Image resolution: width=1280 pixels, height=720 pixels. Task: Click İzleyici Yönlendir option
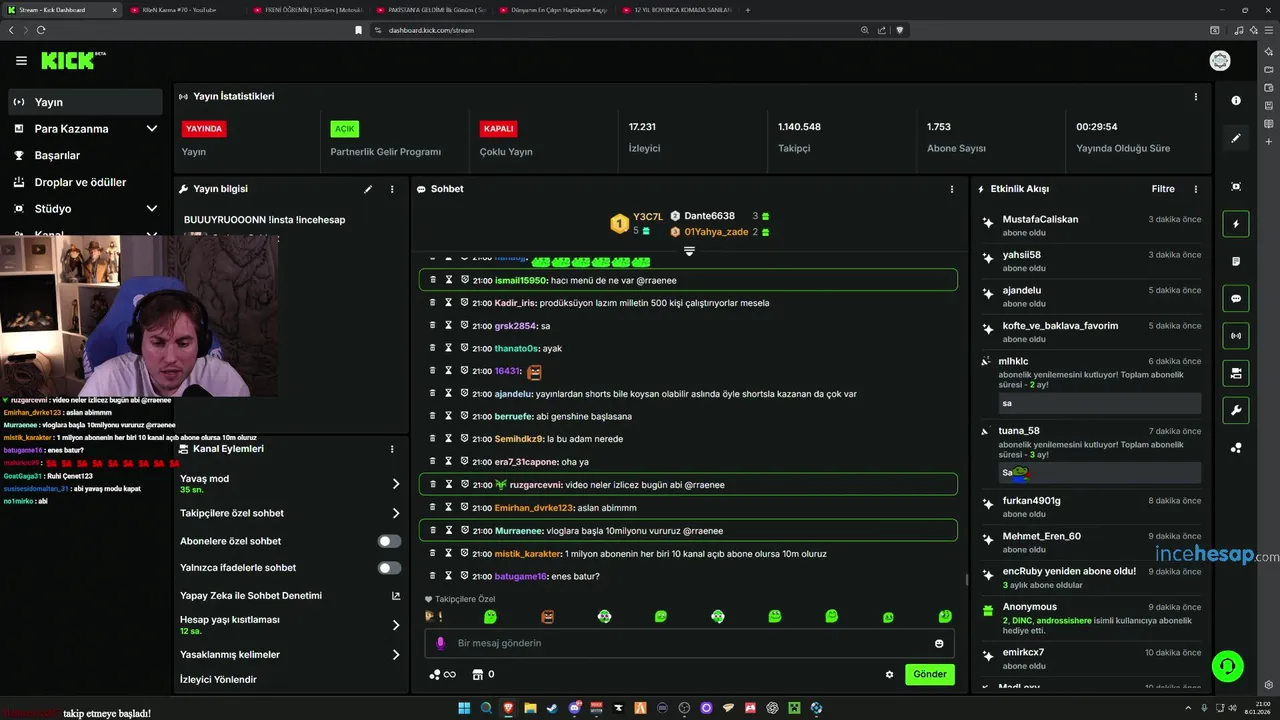click(218, 680)
